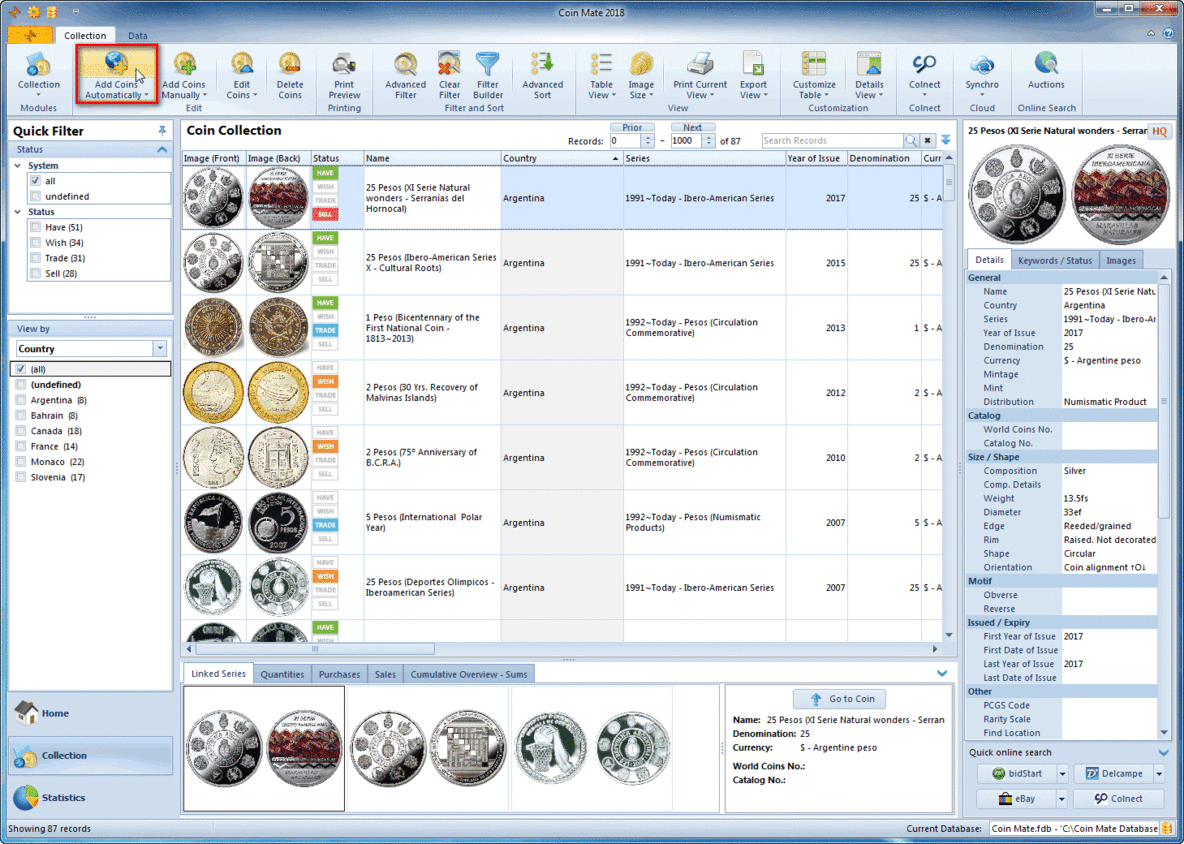The image size is (1184, 844).
Task: Open the Filter Builder
Action: [x=488, y=66]
